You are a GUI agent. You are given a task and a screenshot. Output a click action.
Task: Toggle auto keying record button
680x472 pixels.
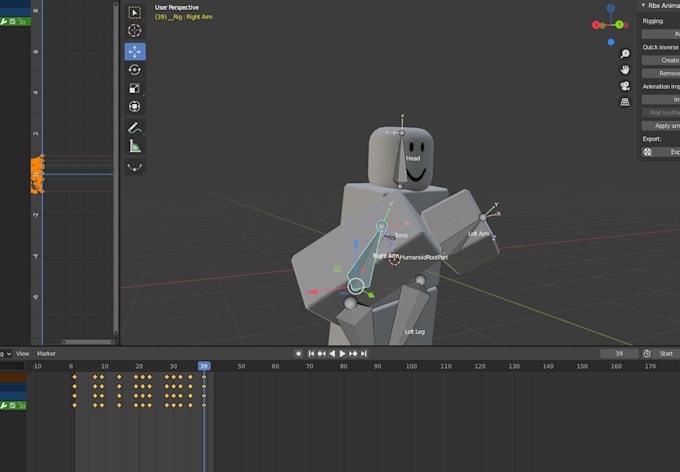[298, 353]
